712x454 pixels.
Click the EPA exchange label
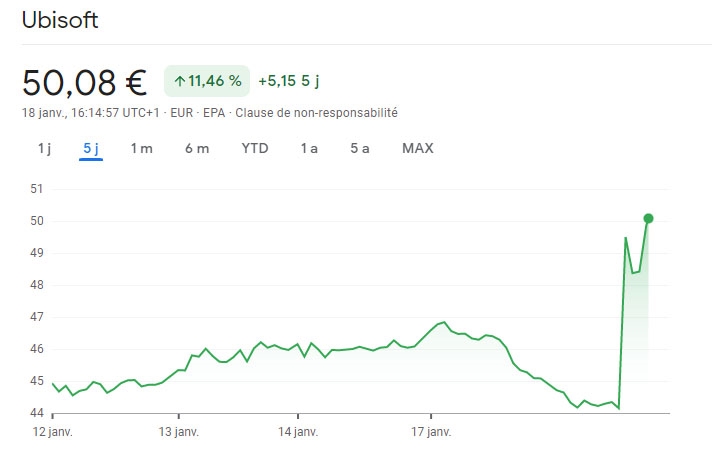coord(214,113)
